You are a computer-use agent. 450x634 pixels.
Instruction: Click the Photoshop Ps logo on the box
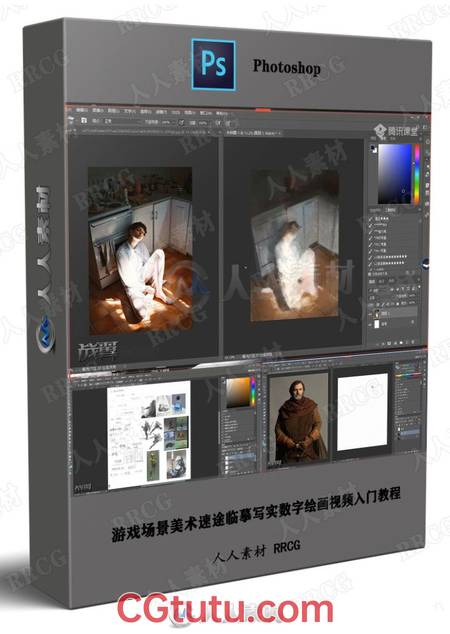click(214, 65)
